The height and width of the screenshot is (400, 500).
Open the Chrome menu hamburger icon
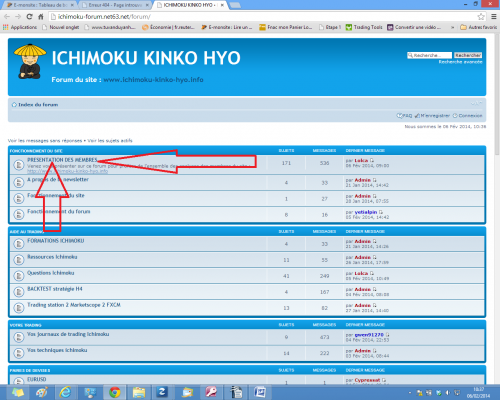[494, 17]
